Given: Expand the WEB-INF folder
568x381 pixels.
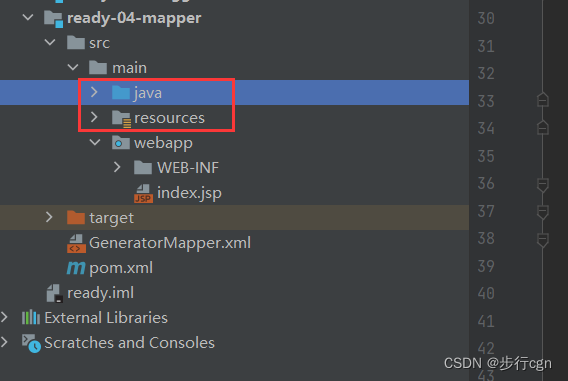Looking at the screenshot, I should (117, 167).
